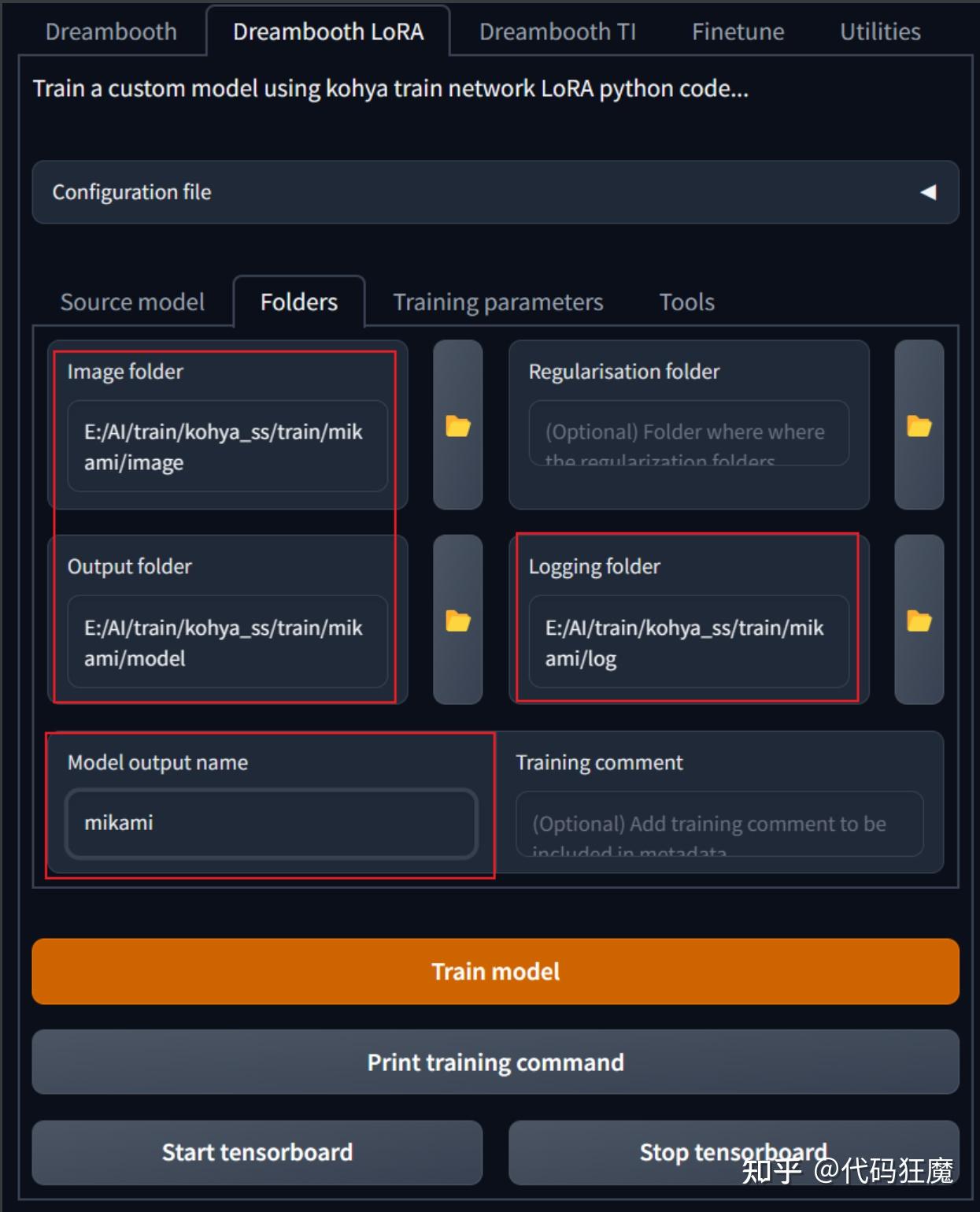The width and height of the screenshot is (980, 1212).
Task: Open the Dreambooth TI tab
Action: (x=557, y=32)
